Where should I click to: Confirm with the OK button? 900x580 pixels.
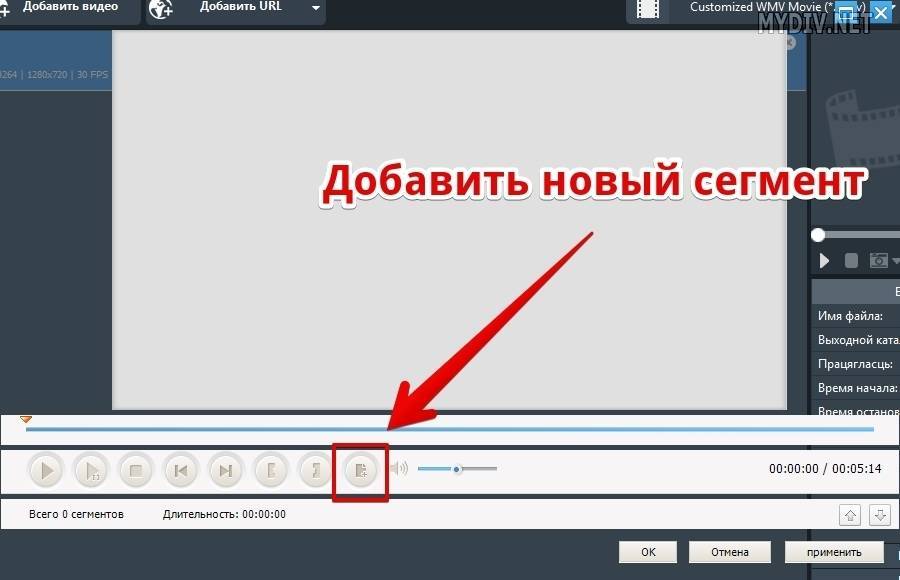[648, 552]
